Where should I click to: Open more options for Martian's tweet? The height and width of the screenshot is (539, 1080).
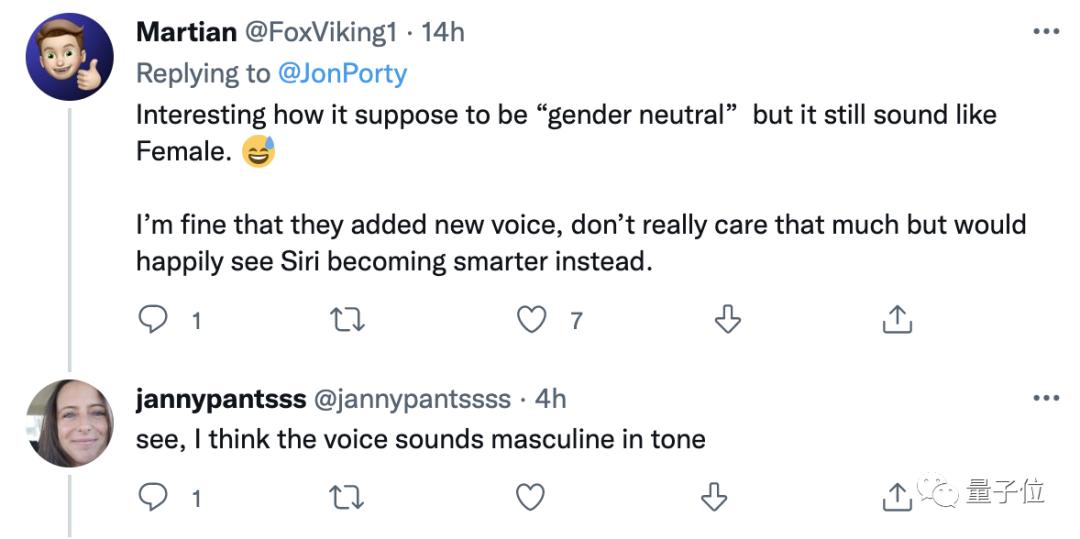pos(1045,32)
